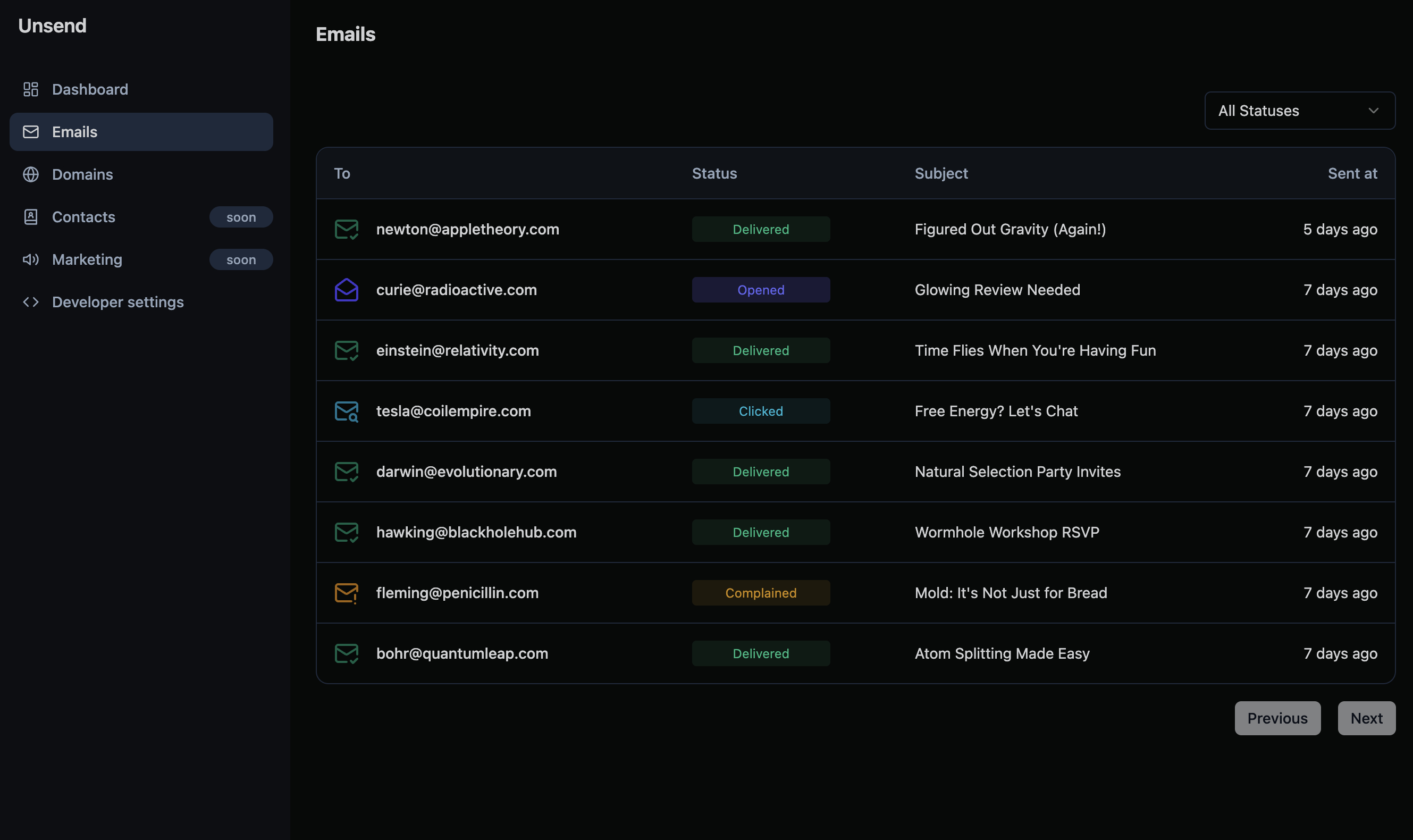Image resolution: width=1413 pixels, height=840 pixels.
Task: Click the Dashboard grid icon in sidebar
Action: (x=30, y=89)
